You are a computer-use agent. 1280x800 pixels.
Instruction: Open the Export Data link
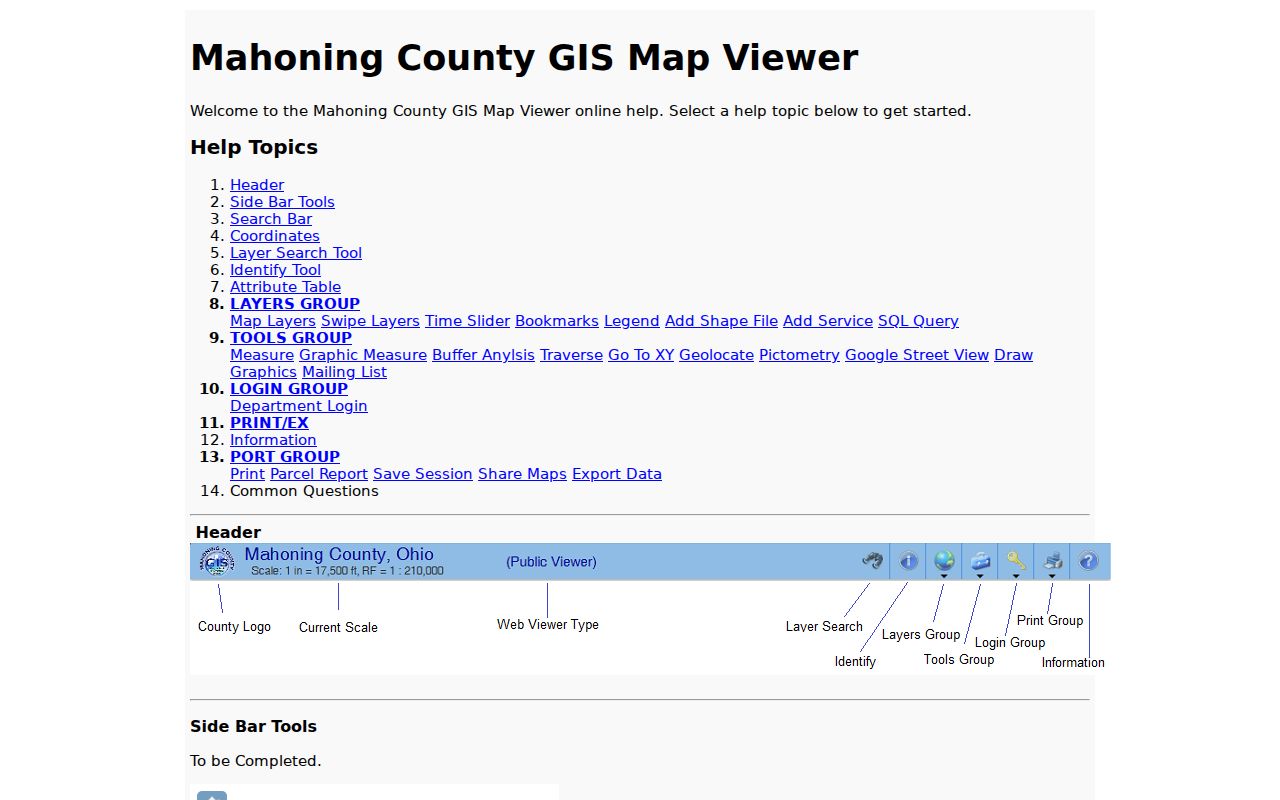pos(617,474)
